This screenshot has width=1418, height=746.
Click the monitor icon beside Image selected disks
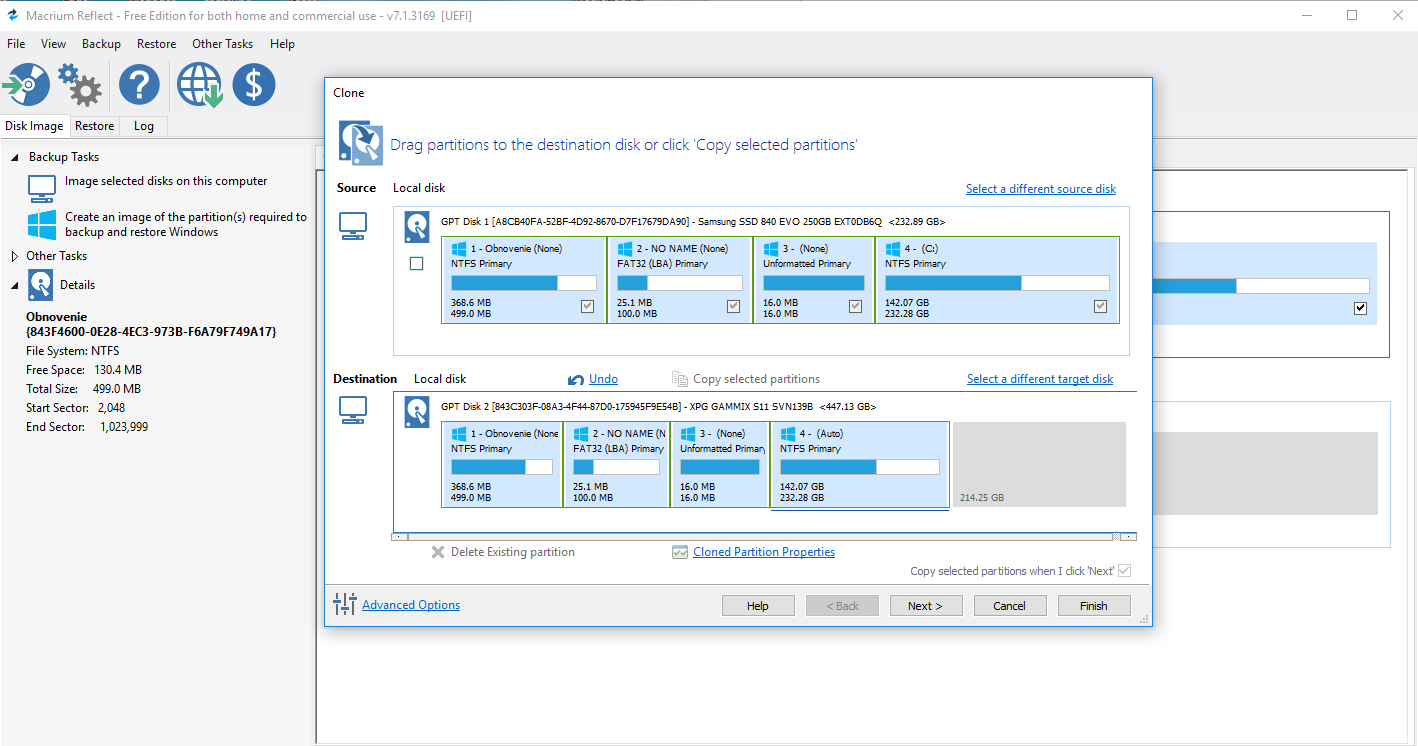click(x=41, y=188)
